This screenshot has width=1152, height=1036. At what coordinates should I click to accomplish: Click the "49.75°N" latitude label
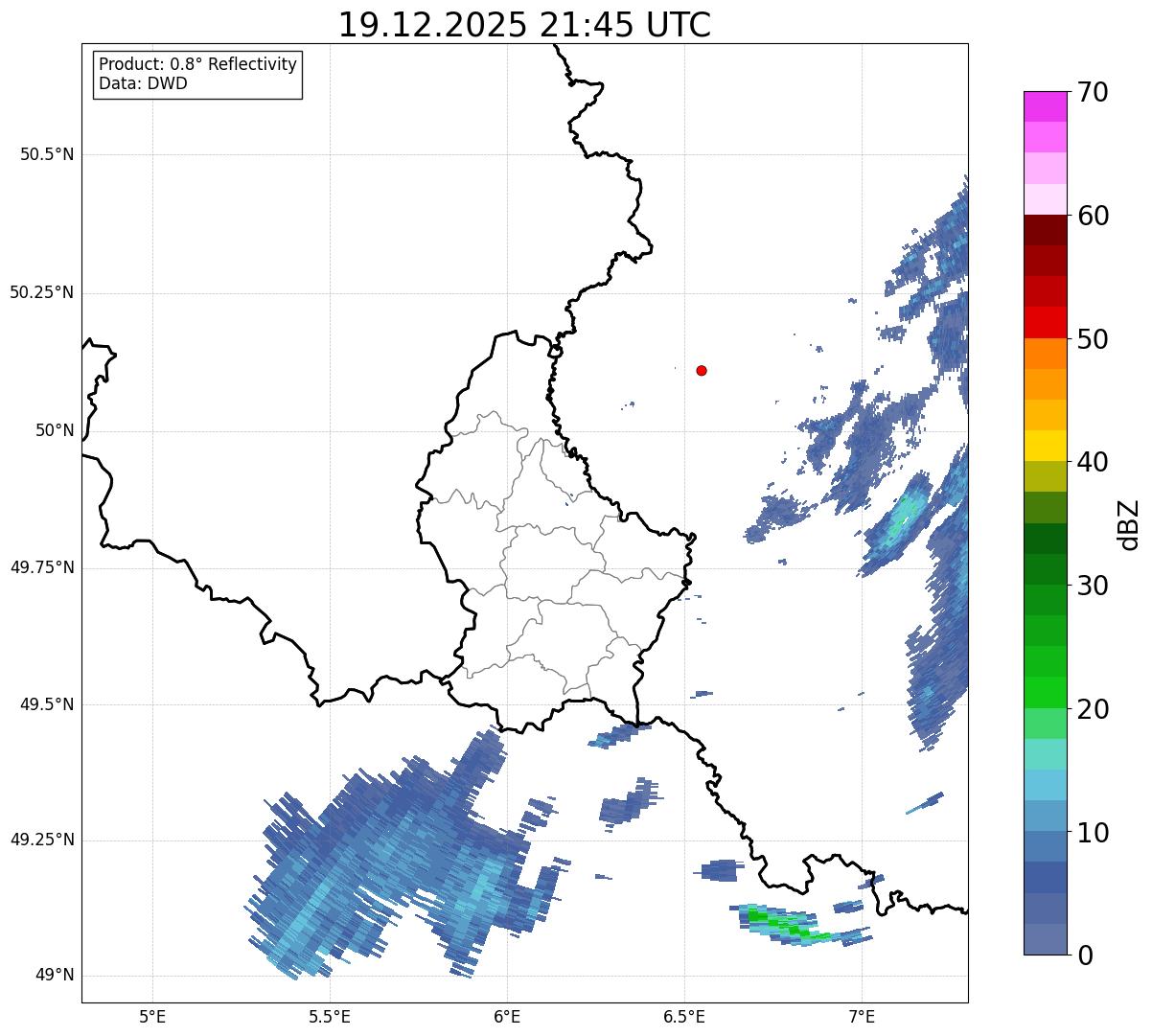point(41,567)
